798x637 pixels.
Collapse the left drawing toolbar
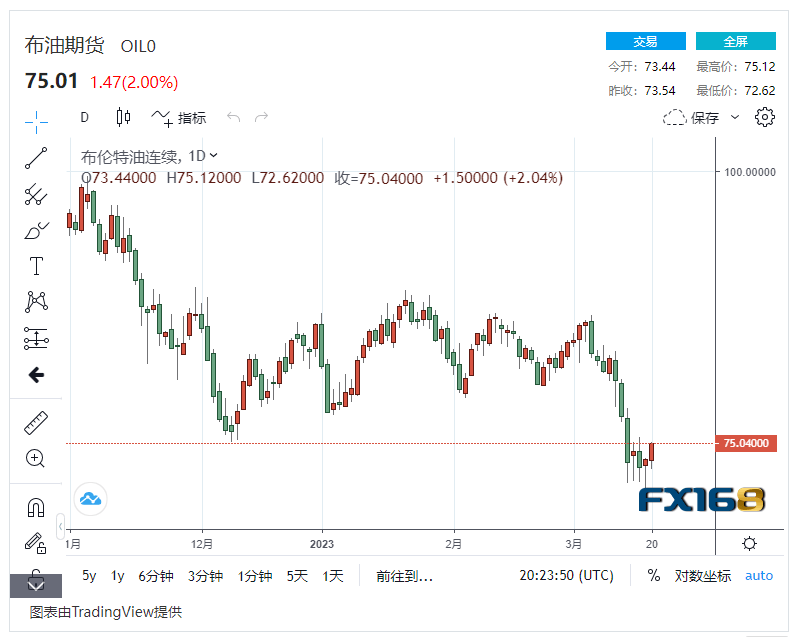click(60, 526)
